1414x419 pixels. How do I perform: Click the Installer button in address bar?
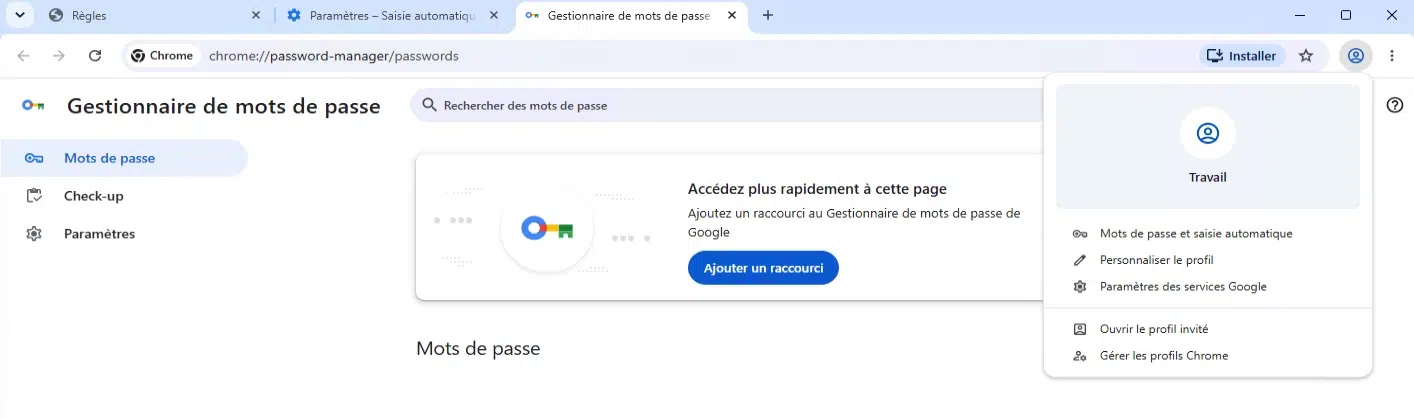[x=1243, y=56]
